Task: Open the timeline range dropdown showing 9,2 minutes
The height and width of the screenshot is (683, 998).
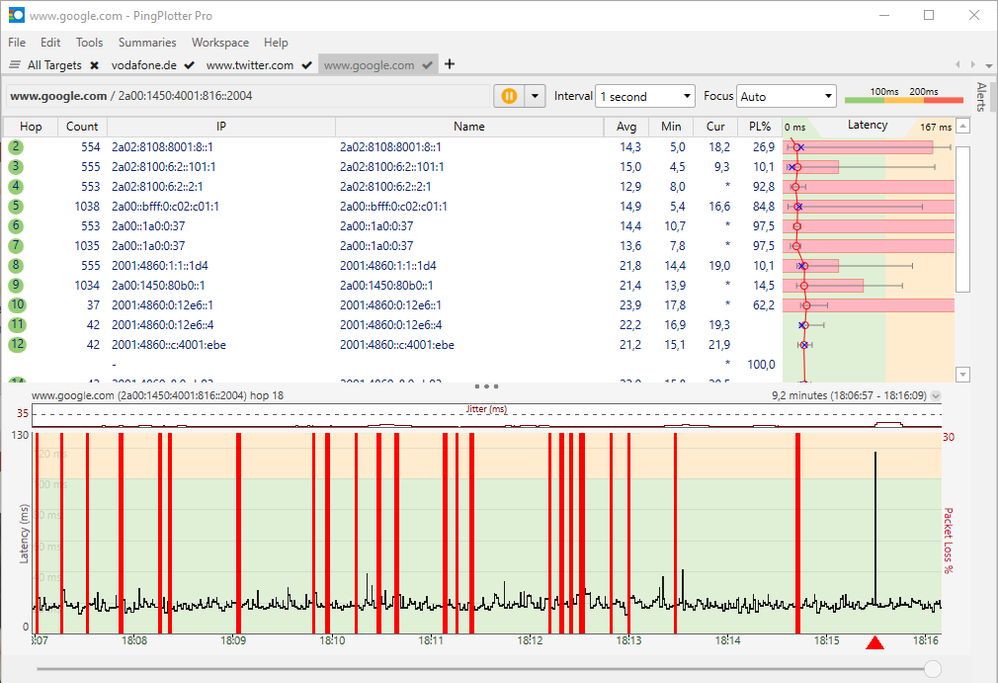Action: tap(935, 396)
